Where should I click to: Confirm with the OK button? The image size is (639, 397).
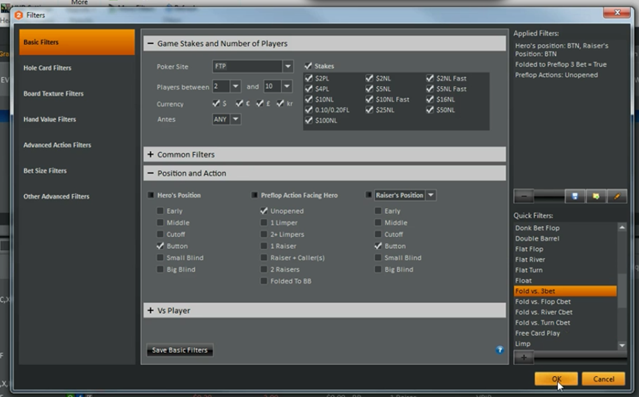(556, 379)
